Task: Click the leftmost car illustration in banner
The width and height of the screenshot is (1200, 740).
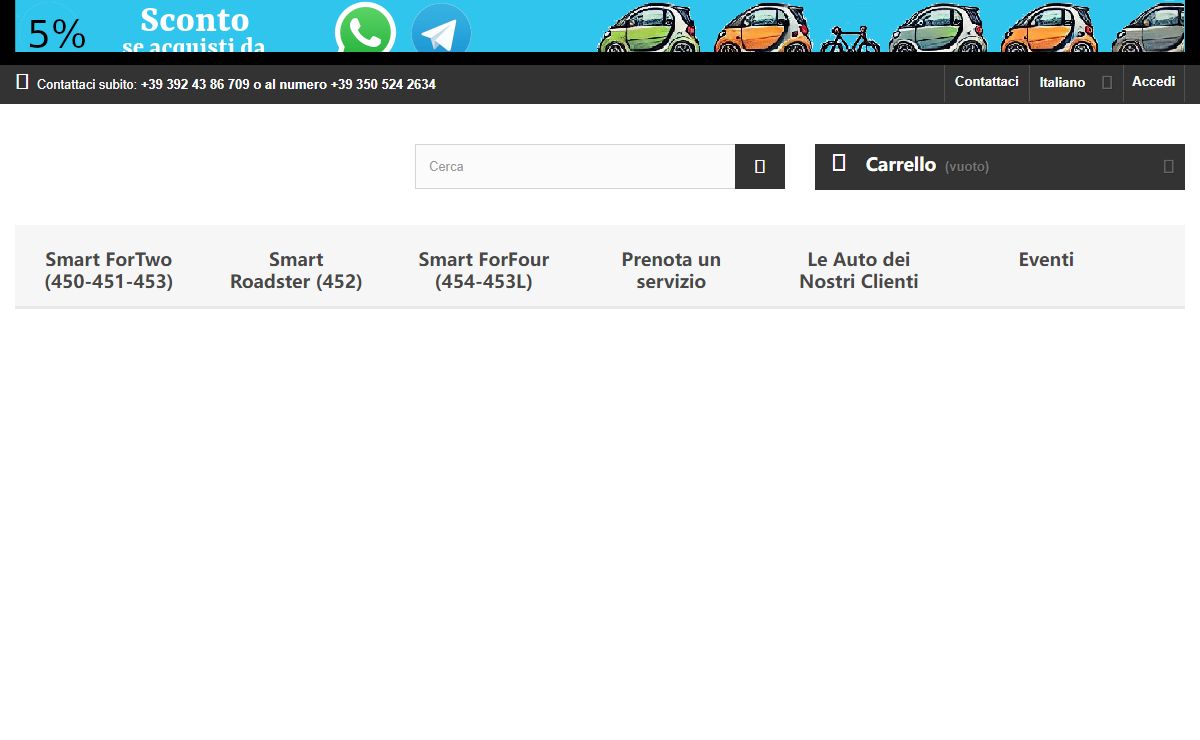Action: point(649,29)
